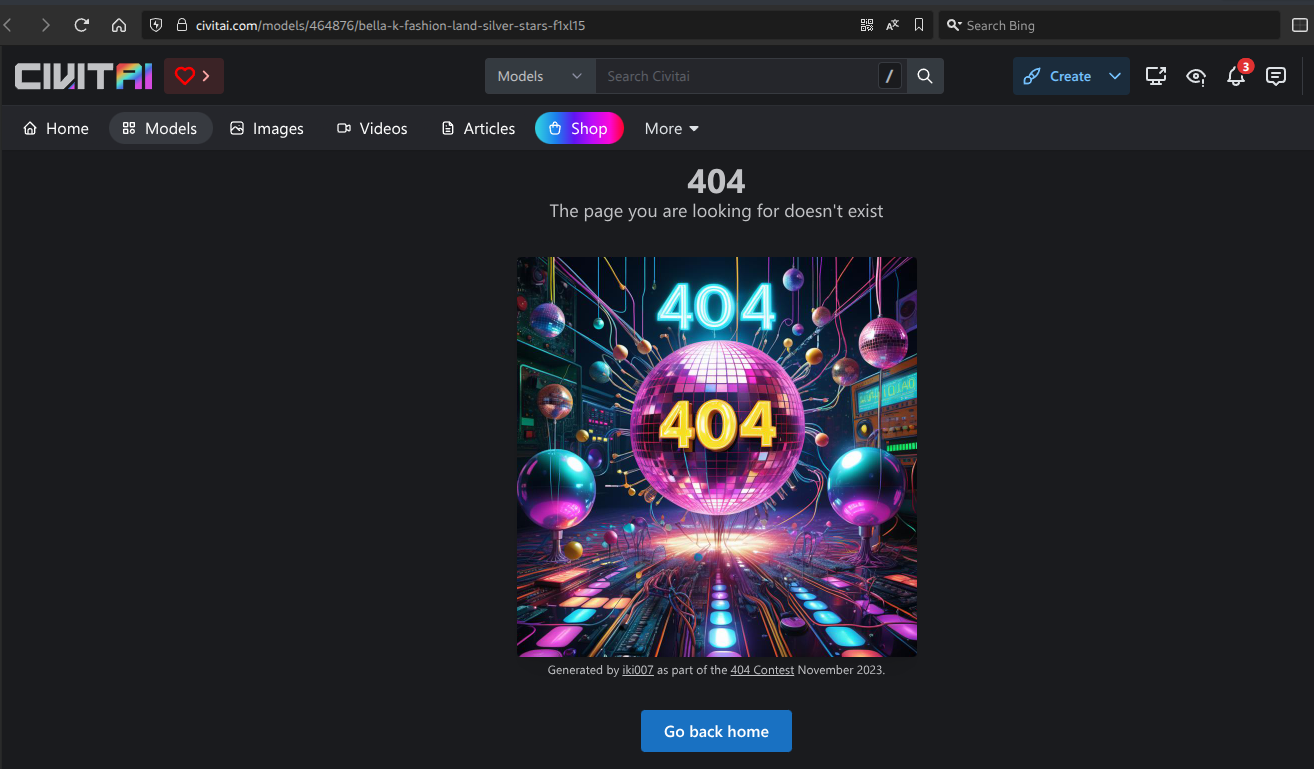Open the Videos tab
The image size is (1314, 769).
[372, 128]
